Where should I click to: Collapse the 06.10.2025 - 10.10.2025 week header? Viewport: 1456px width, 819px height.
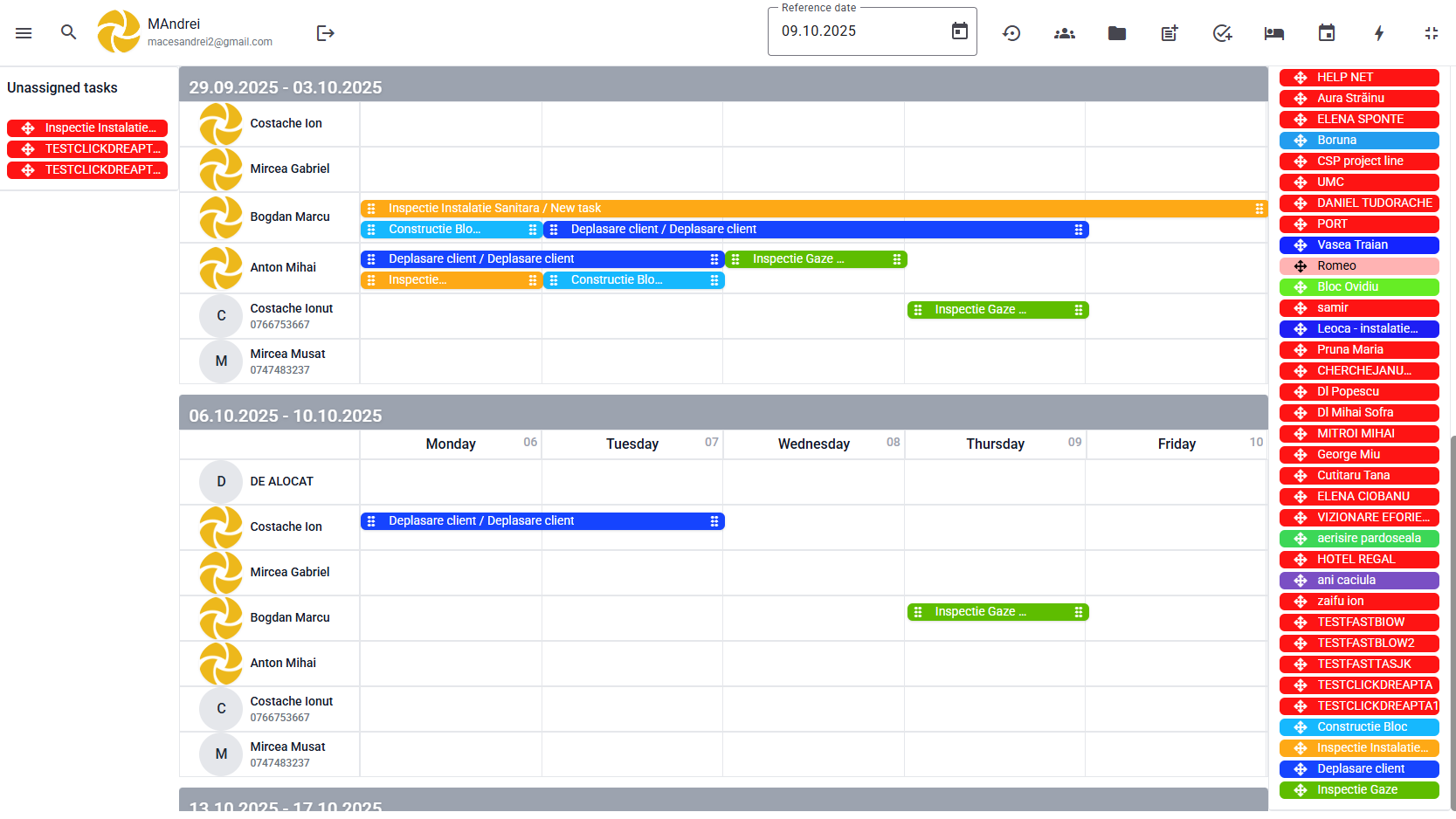(722, 416)
